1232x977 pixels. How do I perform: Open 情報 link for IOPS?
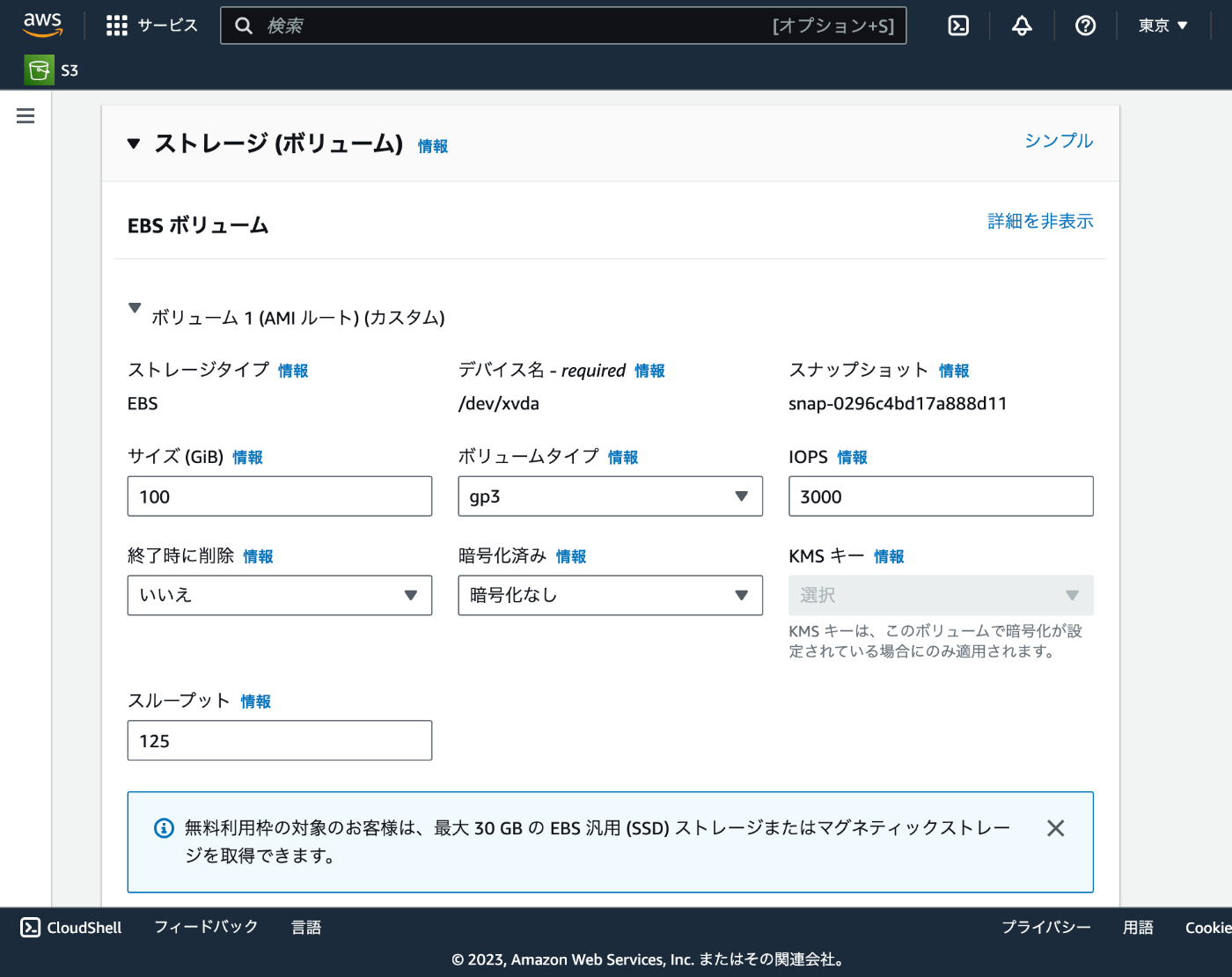click(852, 457)
